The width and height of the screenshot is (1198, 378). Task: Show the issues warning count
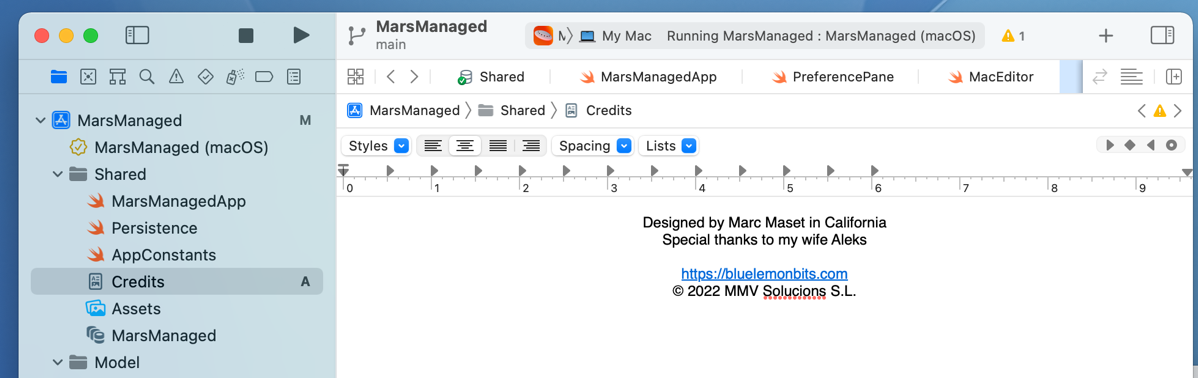(1013, 36)
